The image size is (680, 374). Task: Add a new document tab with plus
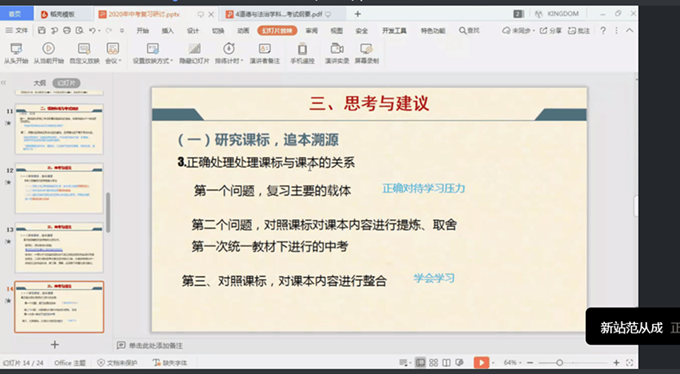click(x=357, y=14)
